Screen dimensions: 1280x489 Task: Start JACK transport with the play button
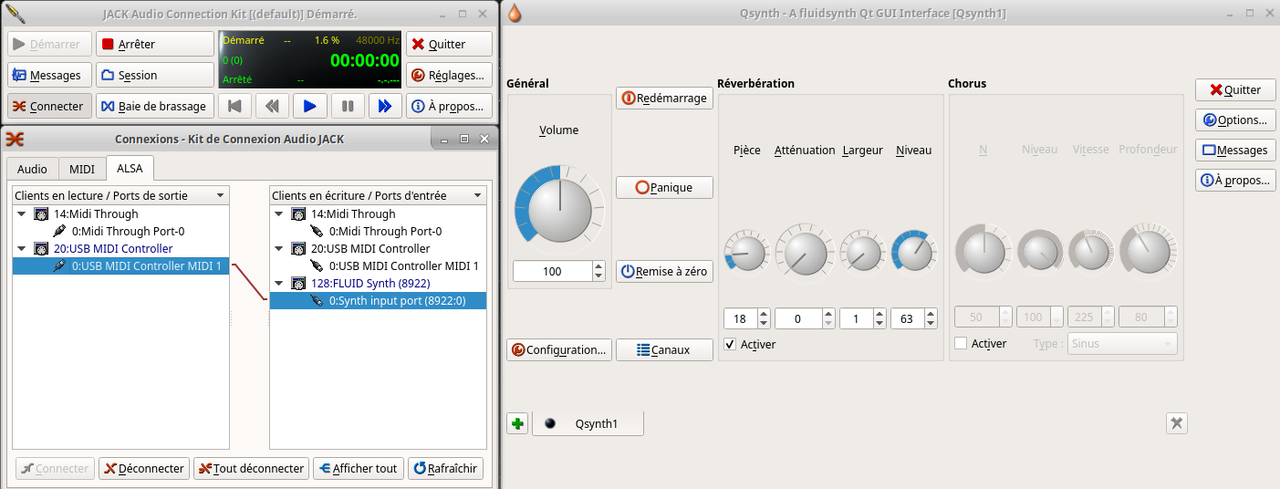(x=310, y=106)
